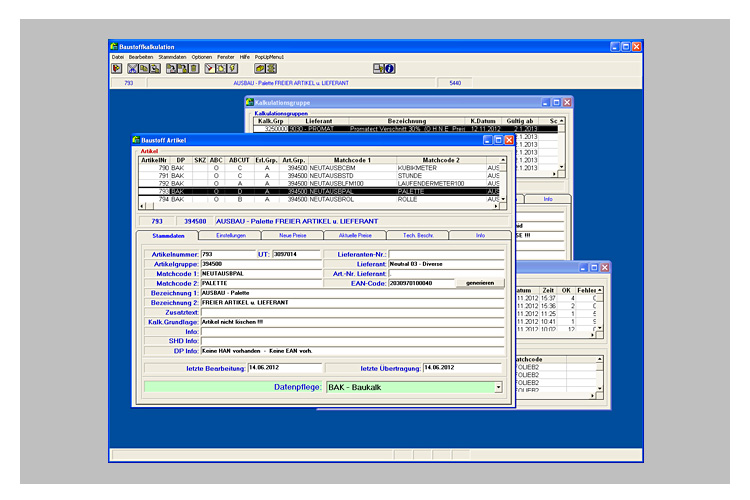This screenshot has width=750, height=500.
Task: Click the blue info toolbar icon
Action: (390, 68)
